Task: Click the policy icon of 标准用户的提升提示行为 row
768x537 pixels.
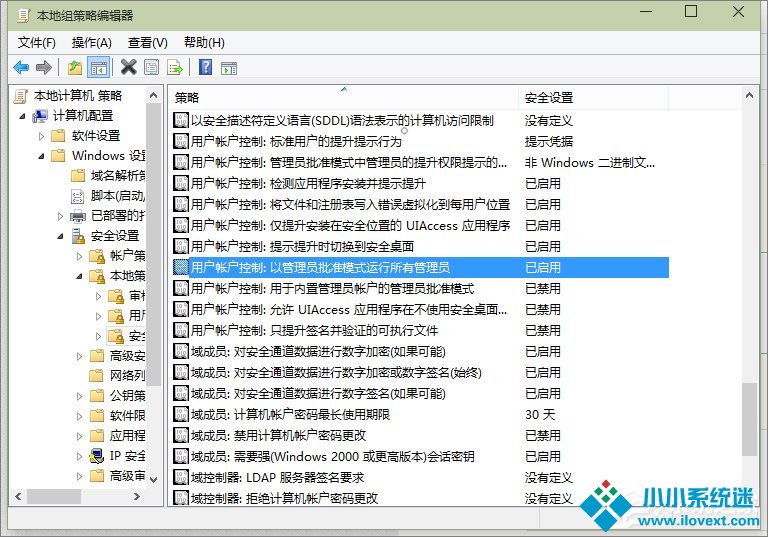Action: click(x=181, y=142)
